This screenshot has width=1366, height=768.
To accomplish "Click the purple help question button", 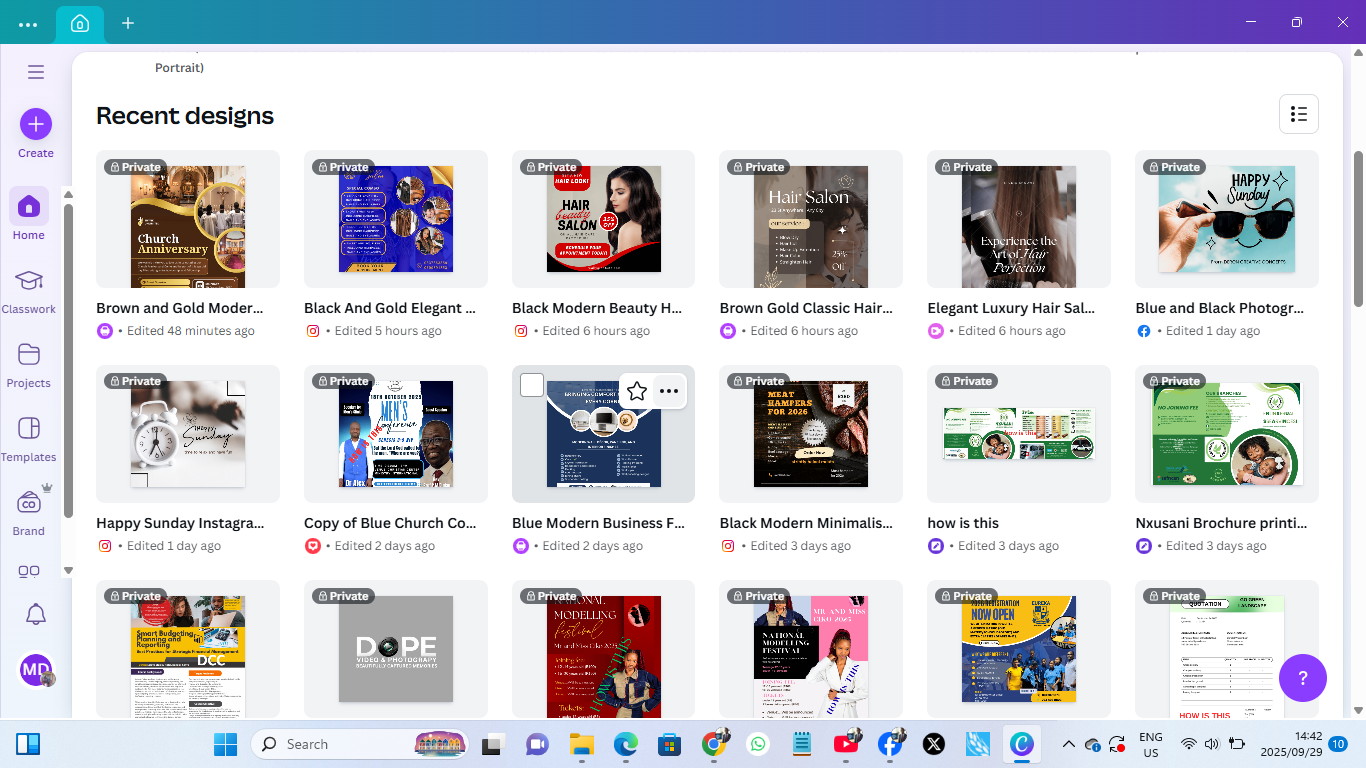I will [1302, 678].
